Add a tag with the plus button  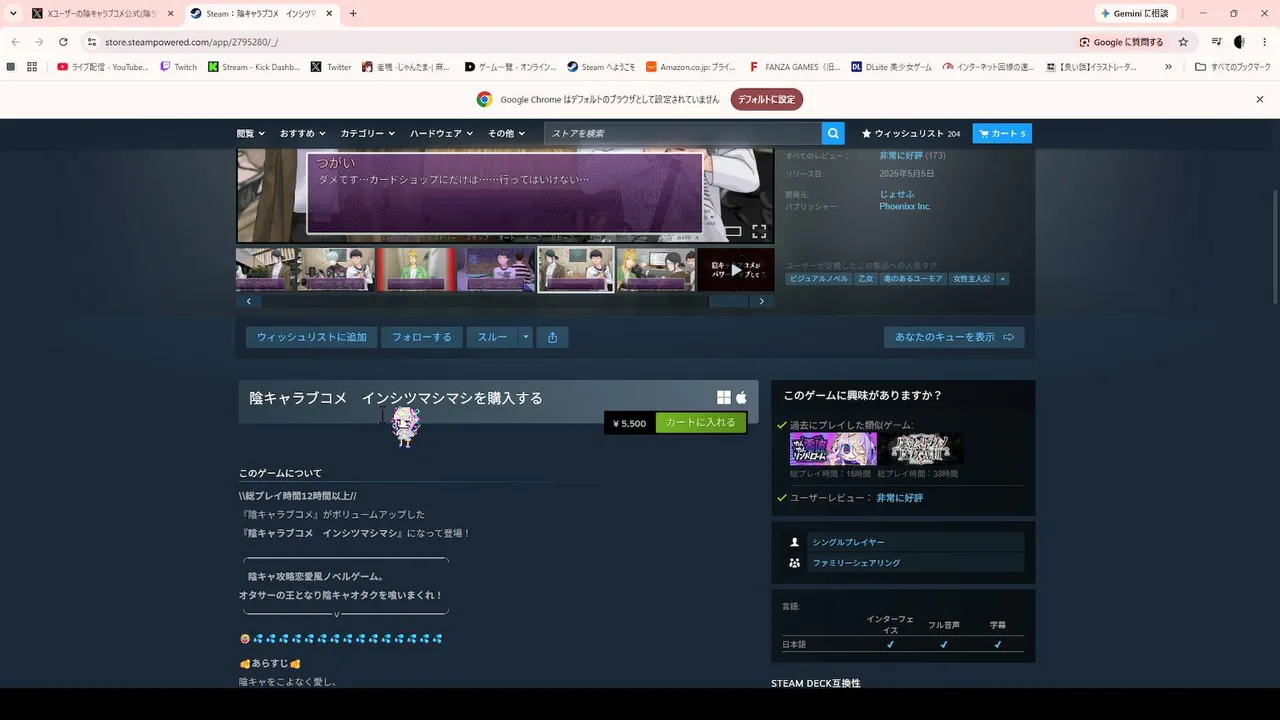tap(1003, 279)
